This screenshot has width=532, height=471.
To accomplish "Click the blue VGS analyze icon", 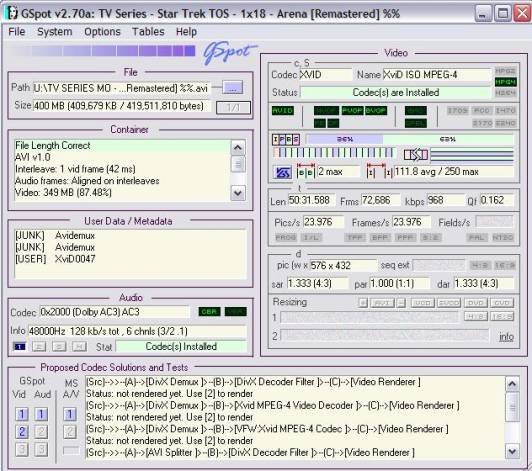I will pos(282,172).
